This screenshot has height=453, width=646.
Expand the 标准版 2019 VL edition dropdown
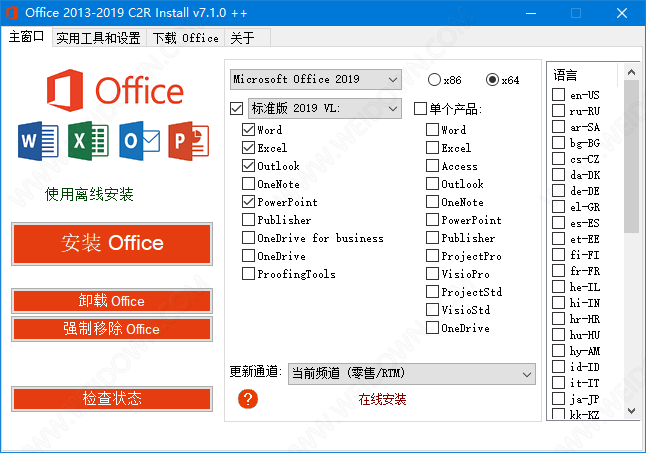tap(325, 108)
